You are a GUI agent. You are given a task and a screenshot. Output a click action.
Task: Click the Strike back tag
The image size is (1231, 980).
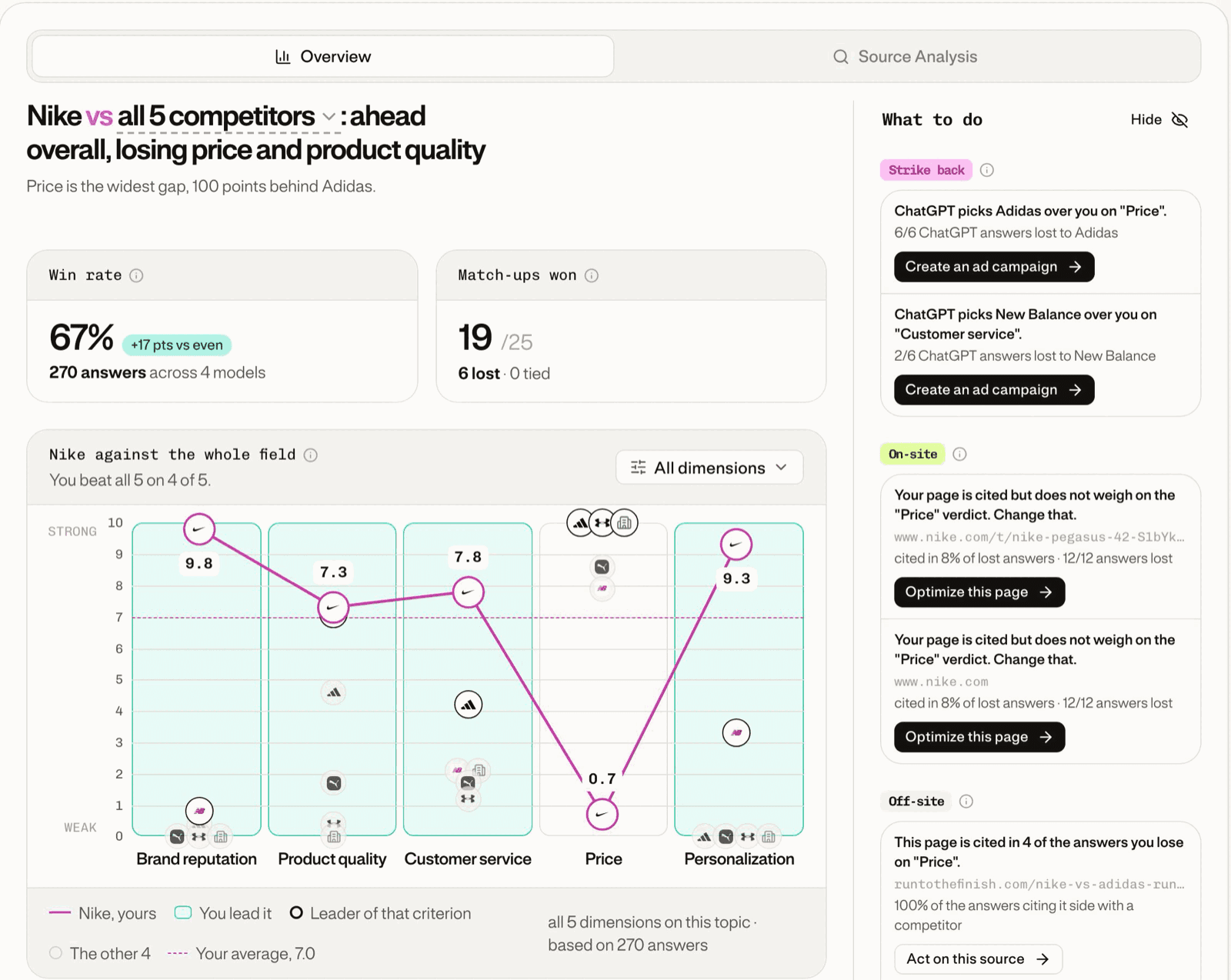click(926, 170)
